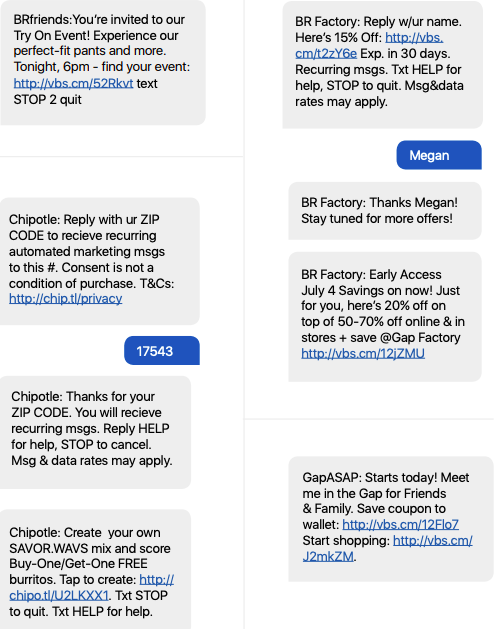Select the GapASAP Friends & Family message

coord(391,519)
